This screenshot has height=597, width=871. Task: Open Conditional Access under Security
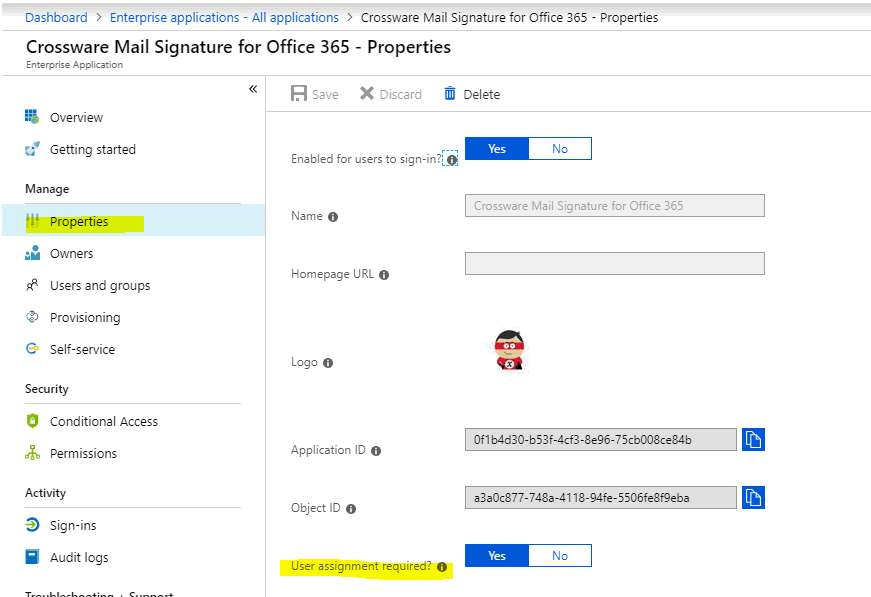point(133,422)
